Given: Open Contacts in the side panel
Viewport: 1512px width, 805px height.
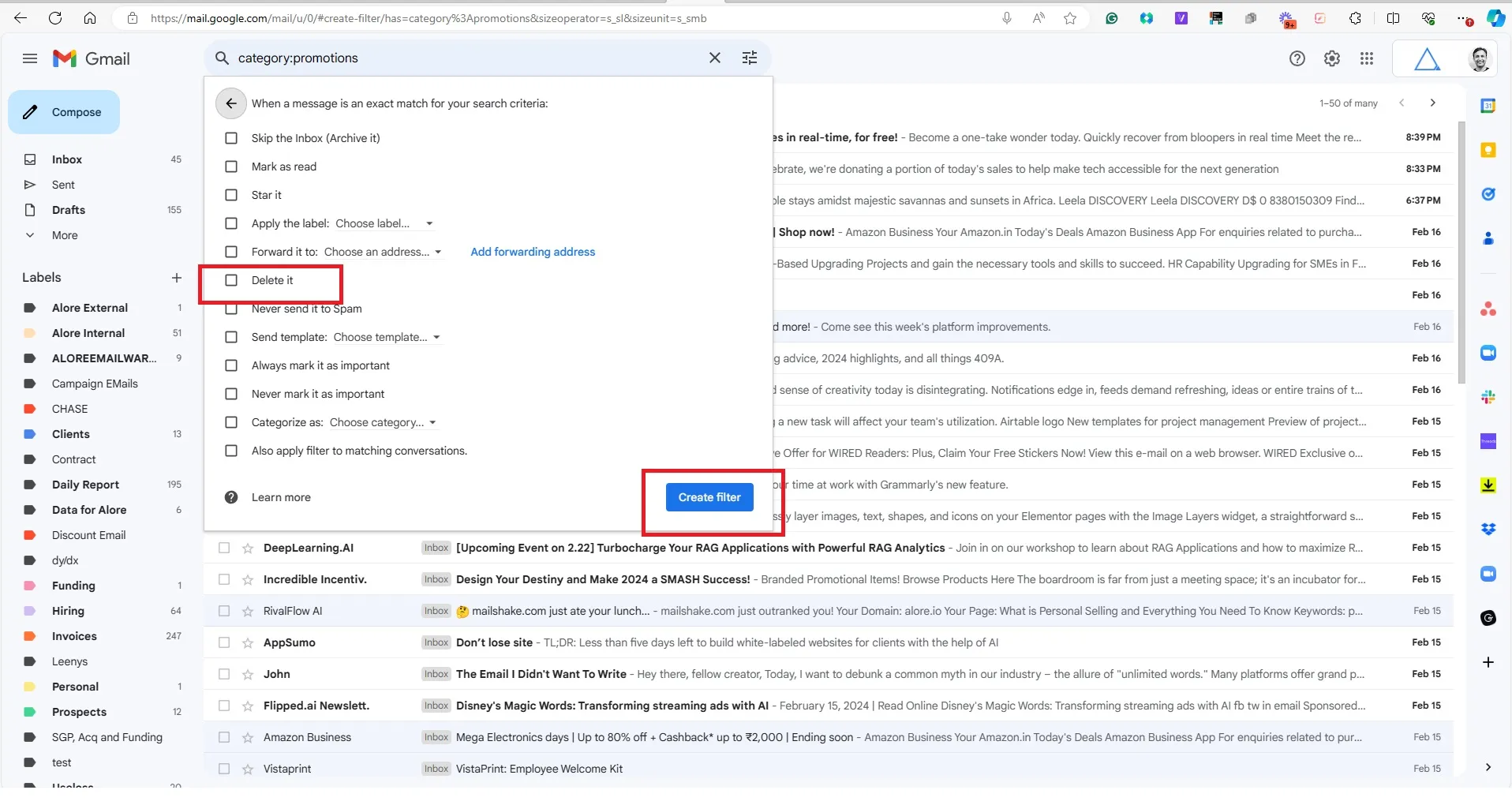Looking at the screenshot, I should (1488, 238).
